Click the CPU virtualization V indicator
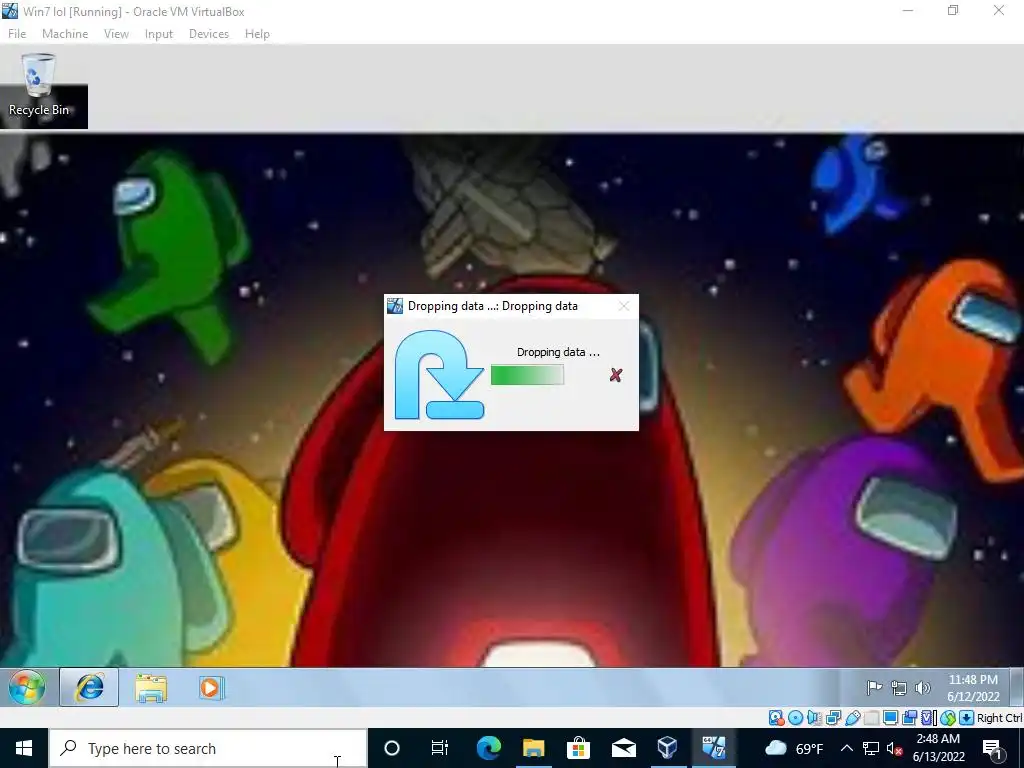 [x=929, y=718]
